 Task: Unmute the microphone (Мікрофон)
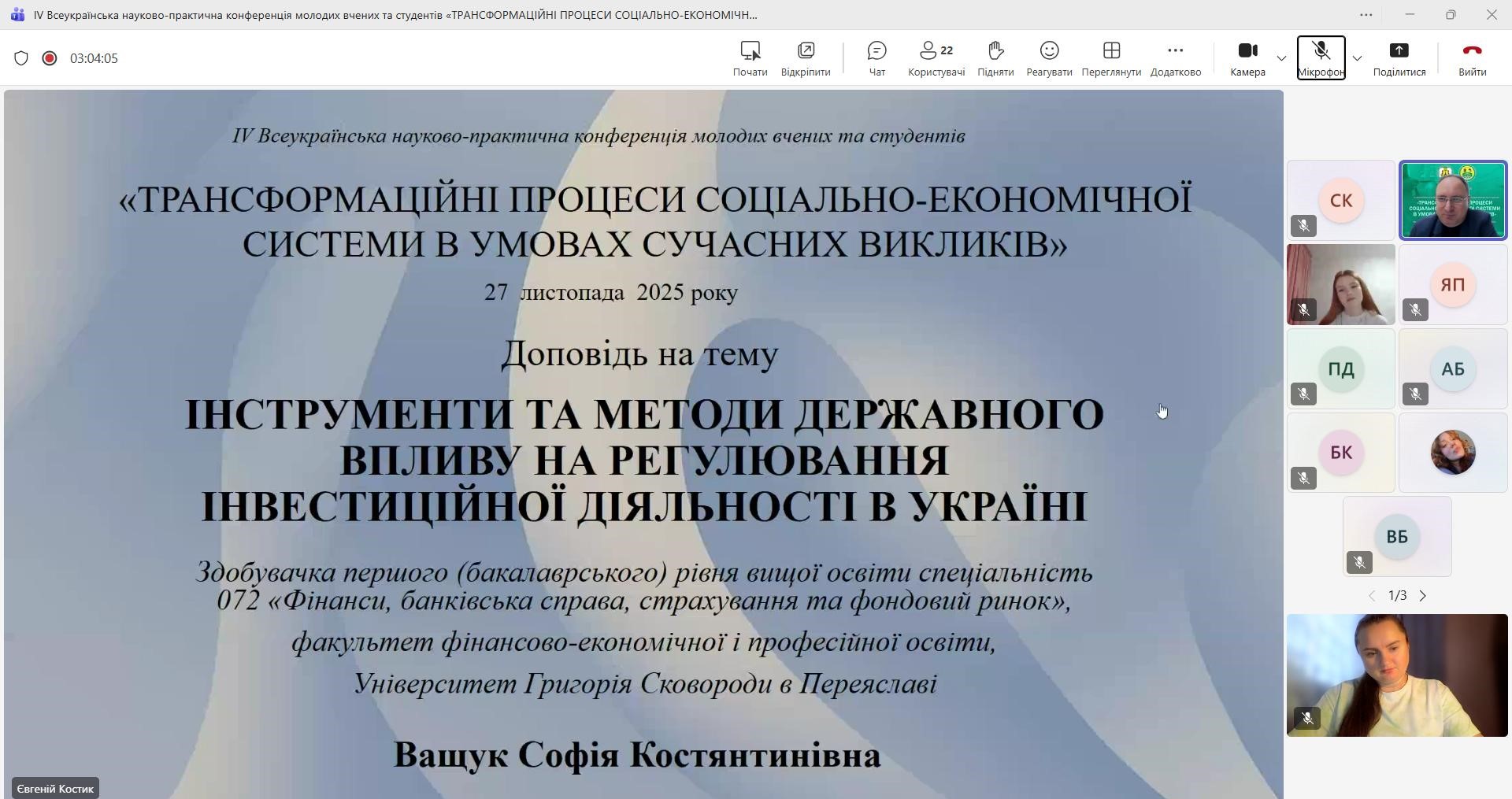pos(1321,58)
